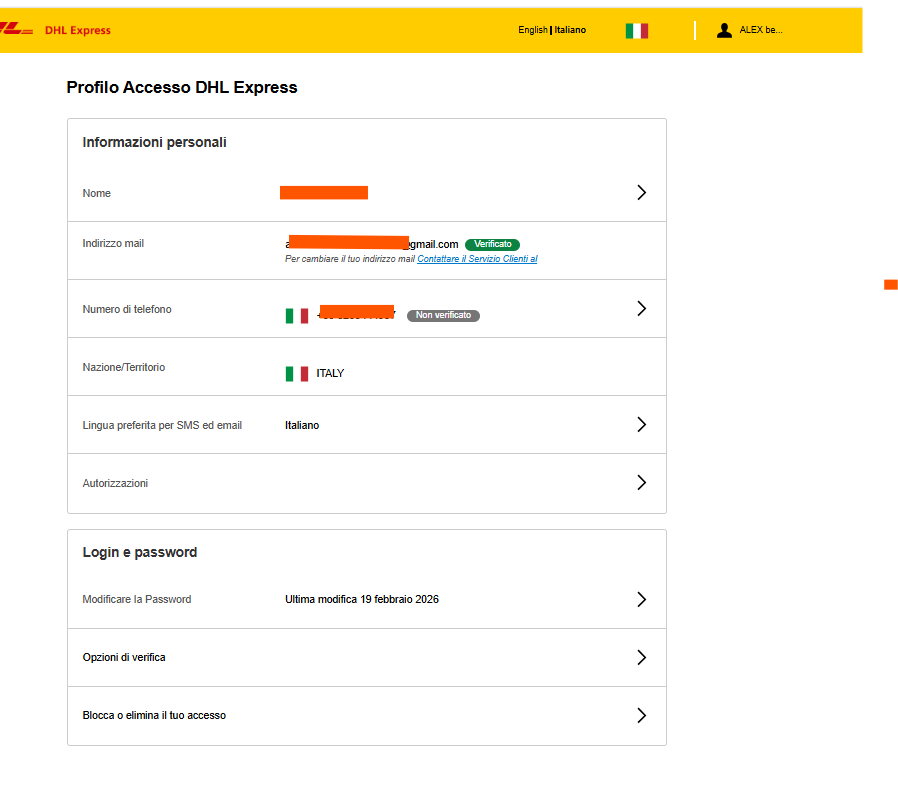The width and height of the screenshot is (898, 802).
Task: Open the Nome row chevron
Action: (x=641, y=192)
